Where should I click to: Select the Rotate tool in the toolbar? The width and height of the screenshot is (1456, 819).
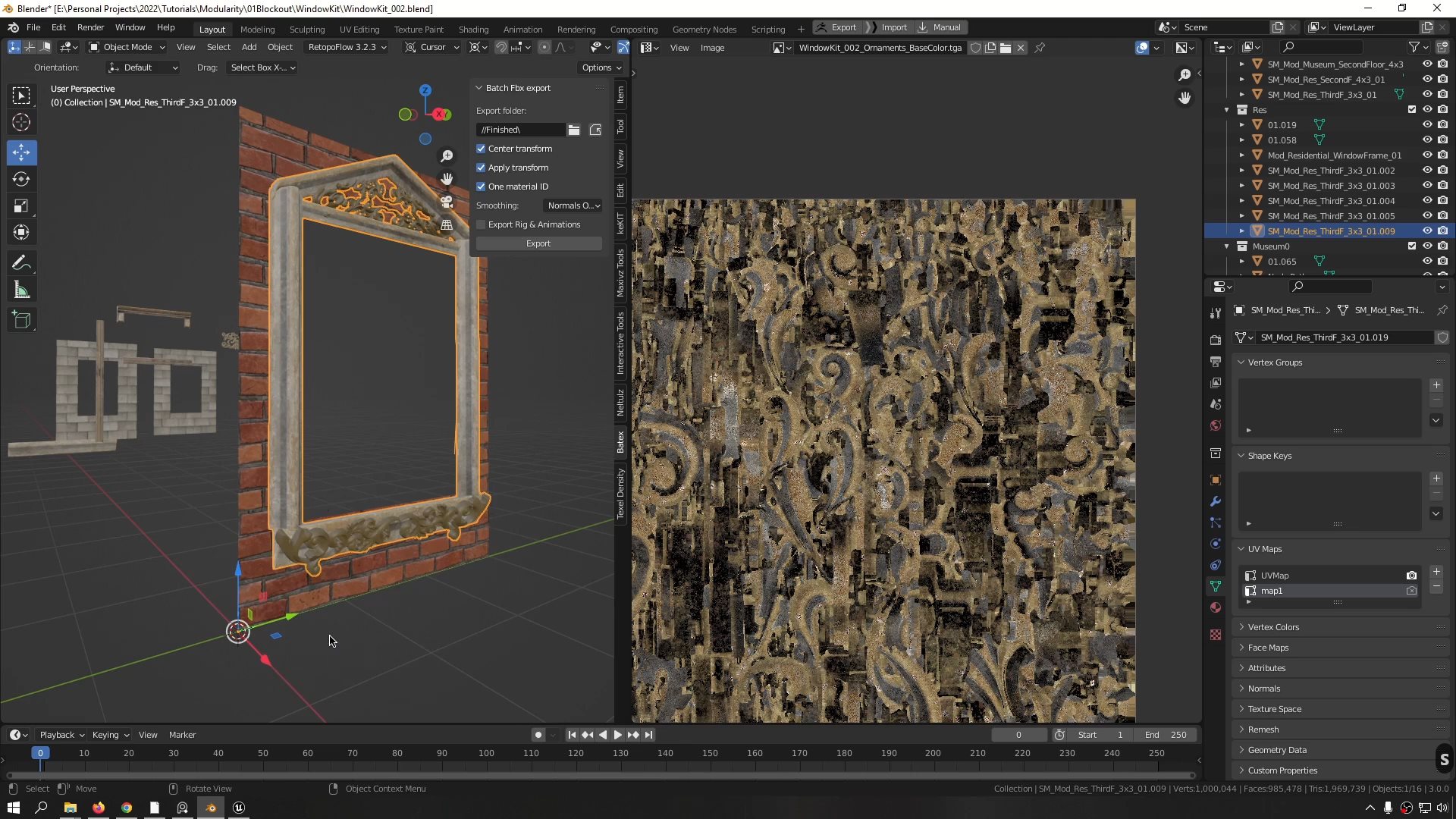tap(21, 180)
